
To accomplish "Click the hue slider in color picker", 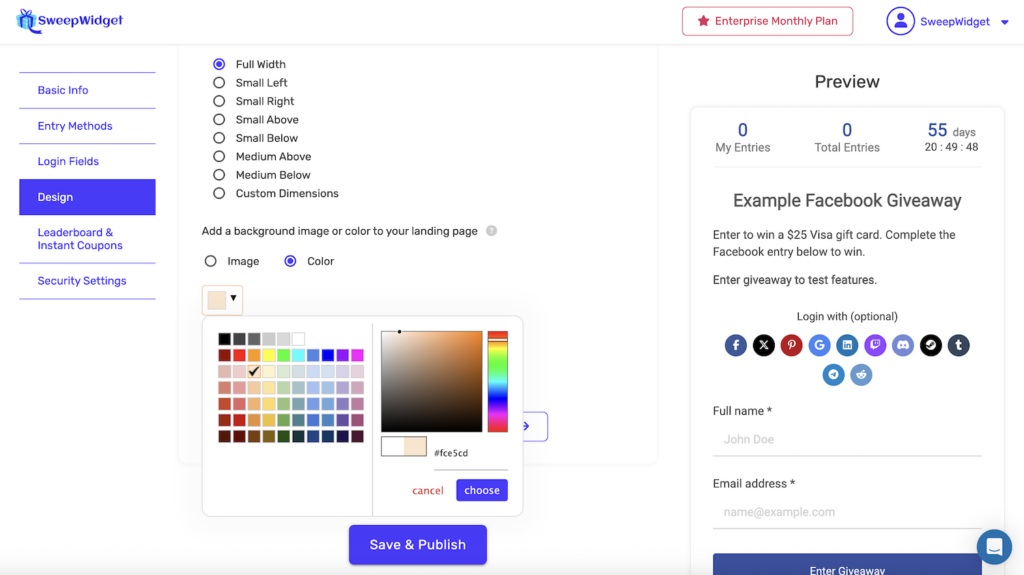I will pyautogui.click(x=497, y=382).
